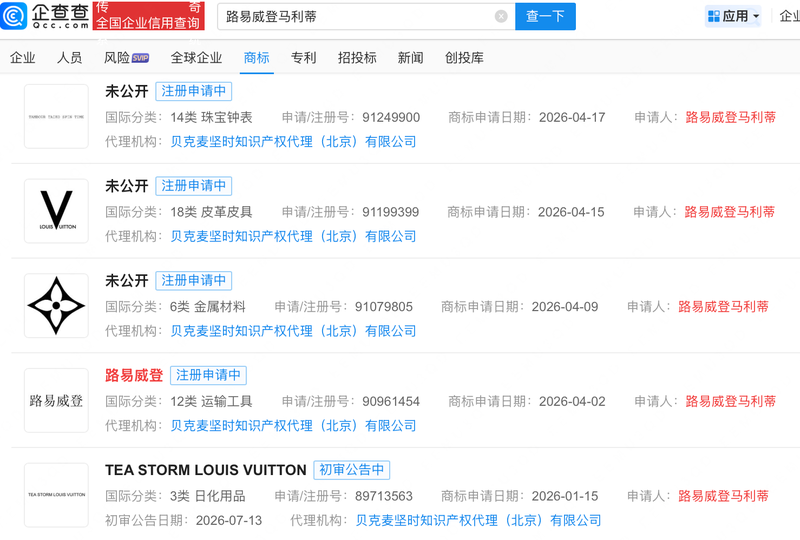Click the Qcc.com logo icon
Screen dimensions: 800x540
14,16
